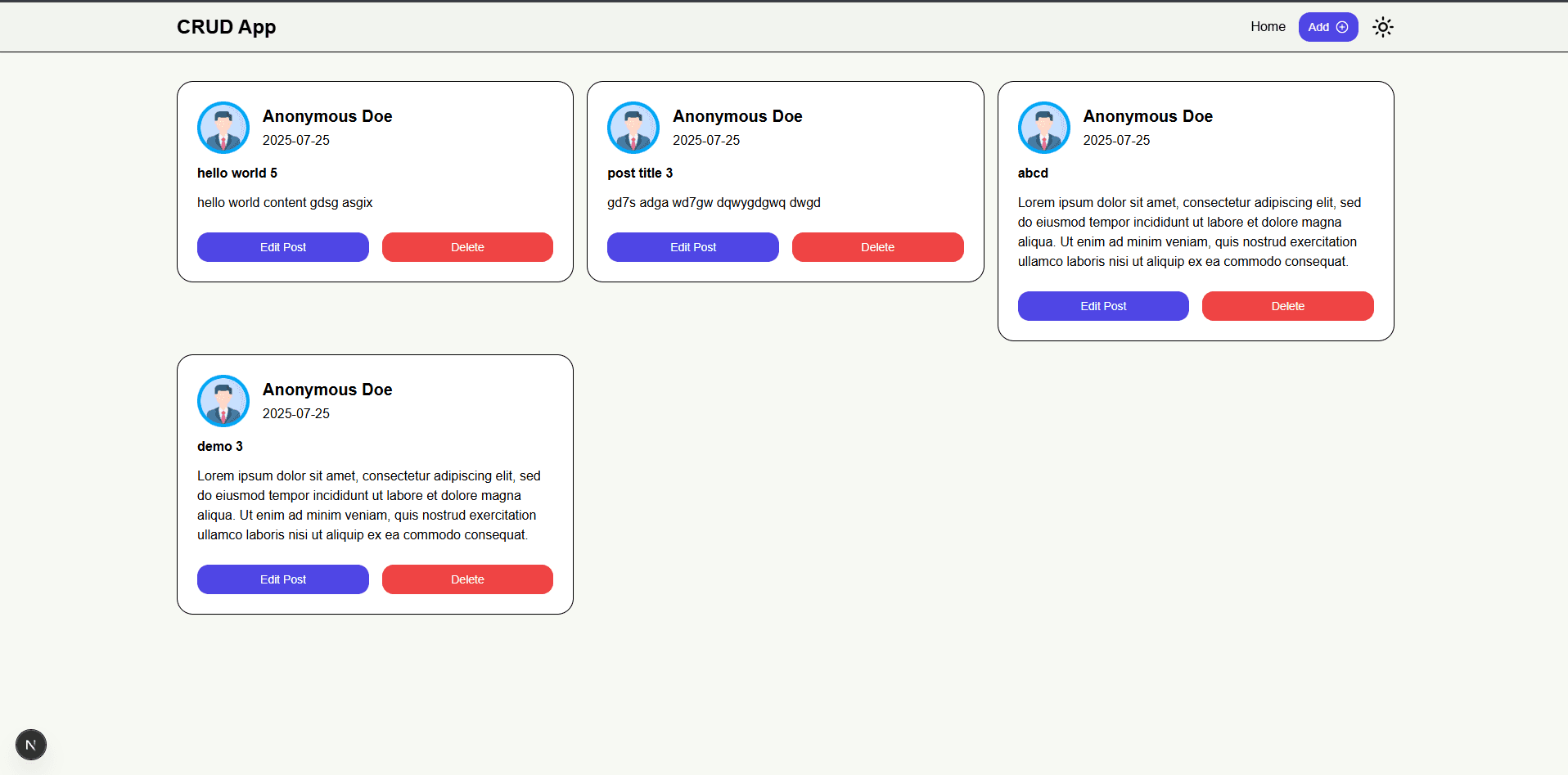This screenshot has height=775, width=1568.
Task: Click the avatar on the abcd post
Action: (1043, 128)
